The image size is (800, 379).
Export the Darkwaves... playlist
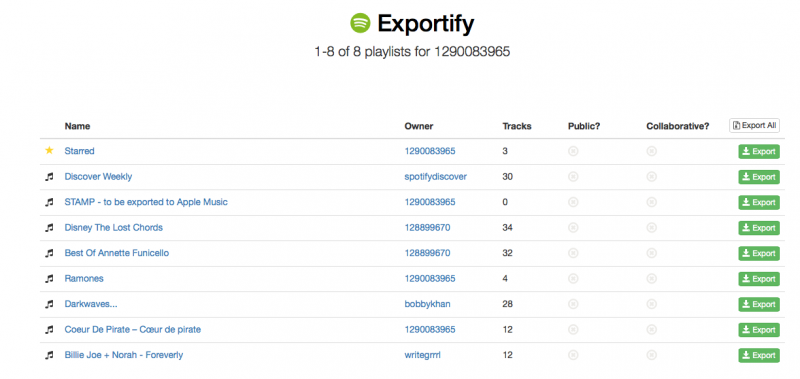coord(759,305)
